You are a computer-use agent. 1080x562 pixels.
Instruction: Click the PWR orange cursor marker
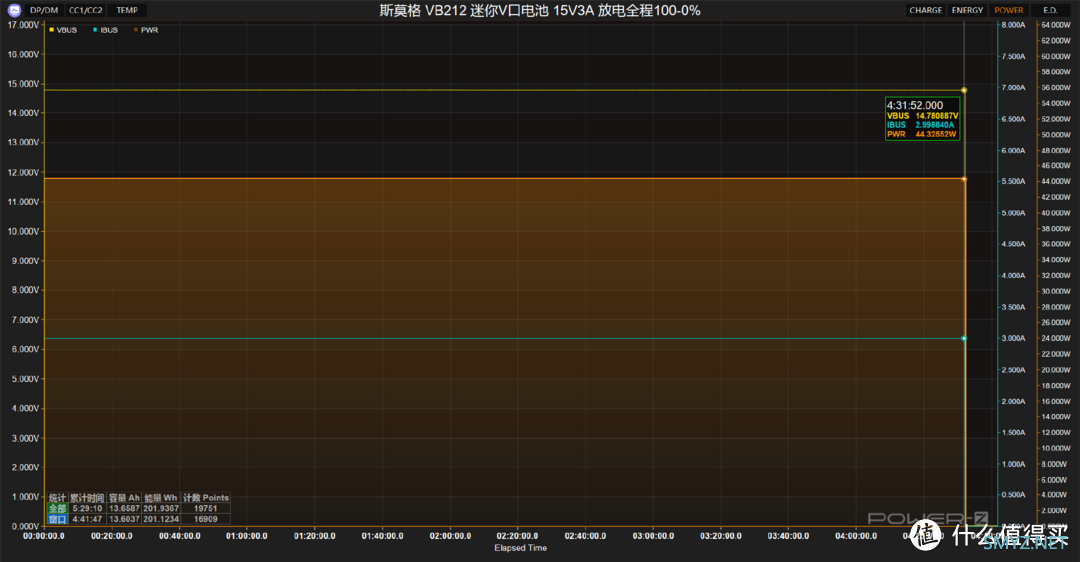(964, 179)
